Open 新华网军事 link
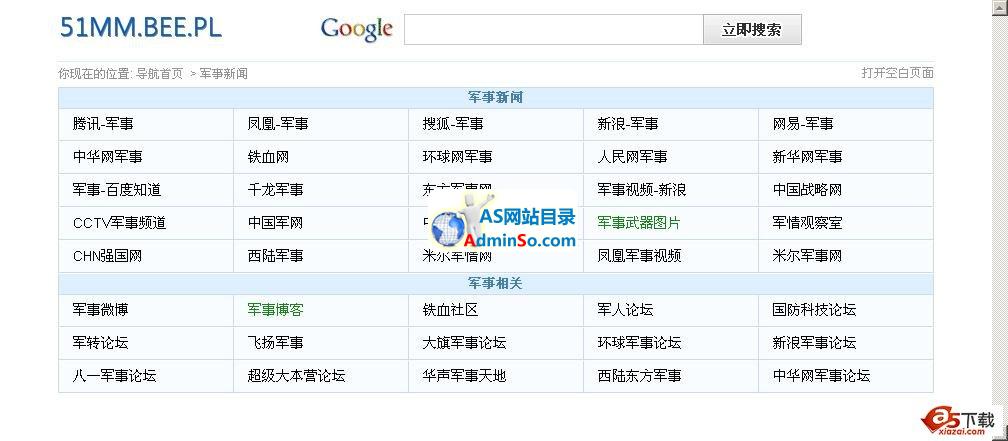 click(x=807, y=157)
